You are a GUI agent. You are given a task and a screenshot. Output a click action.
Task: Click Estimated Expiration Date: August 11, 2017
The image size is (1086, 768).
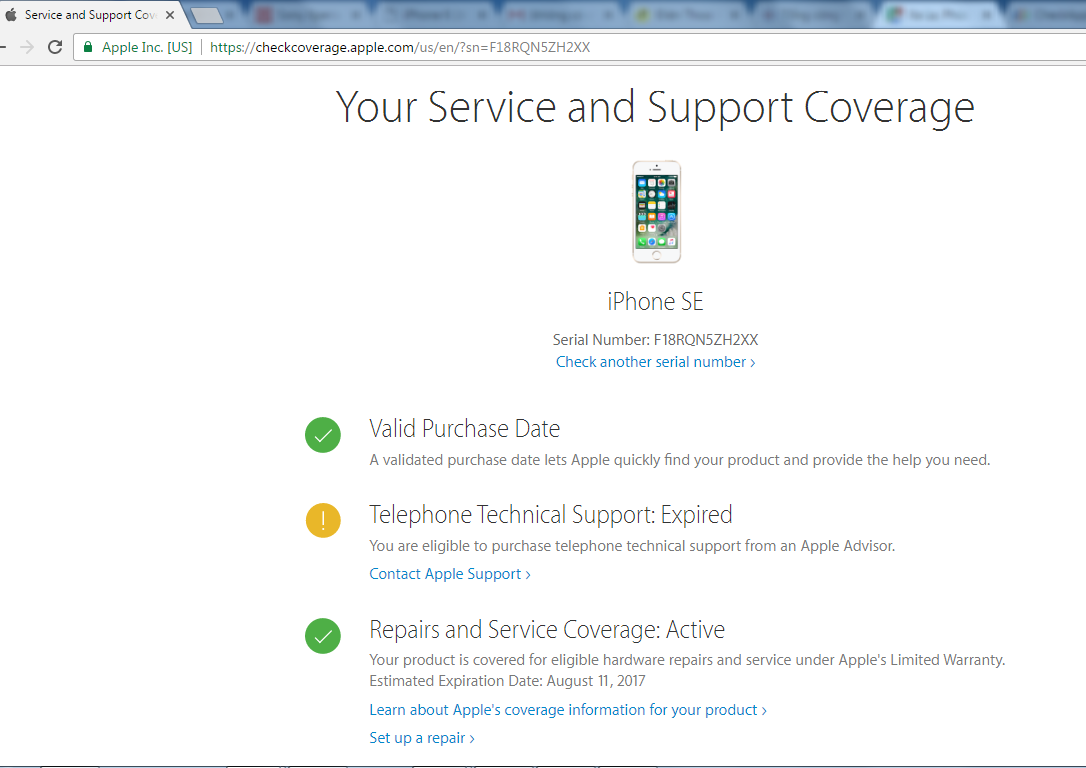coord(507,681)
